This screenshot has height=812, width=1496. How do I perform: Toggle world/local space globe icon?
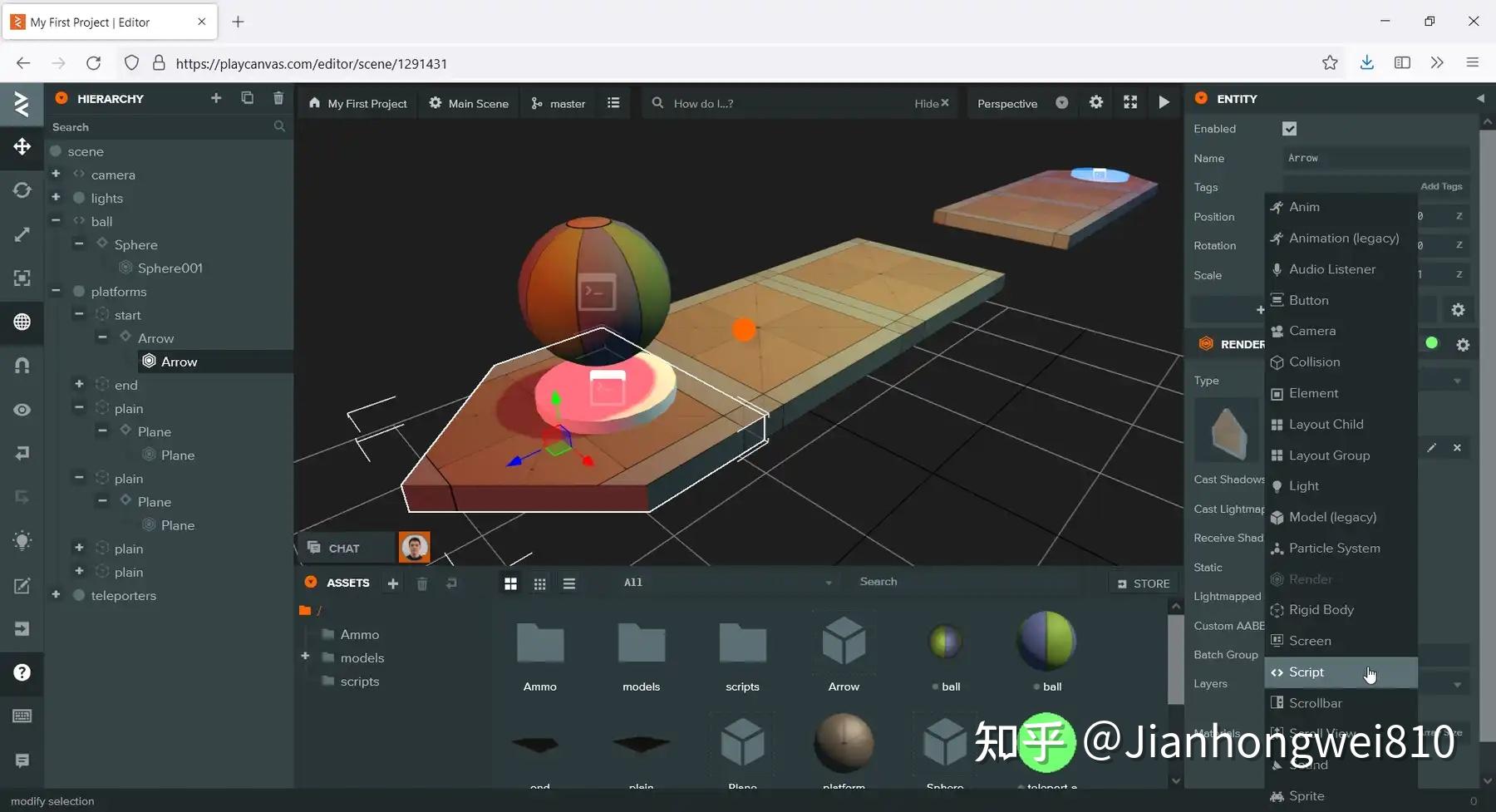[22, 322]
